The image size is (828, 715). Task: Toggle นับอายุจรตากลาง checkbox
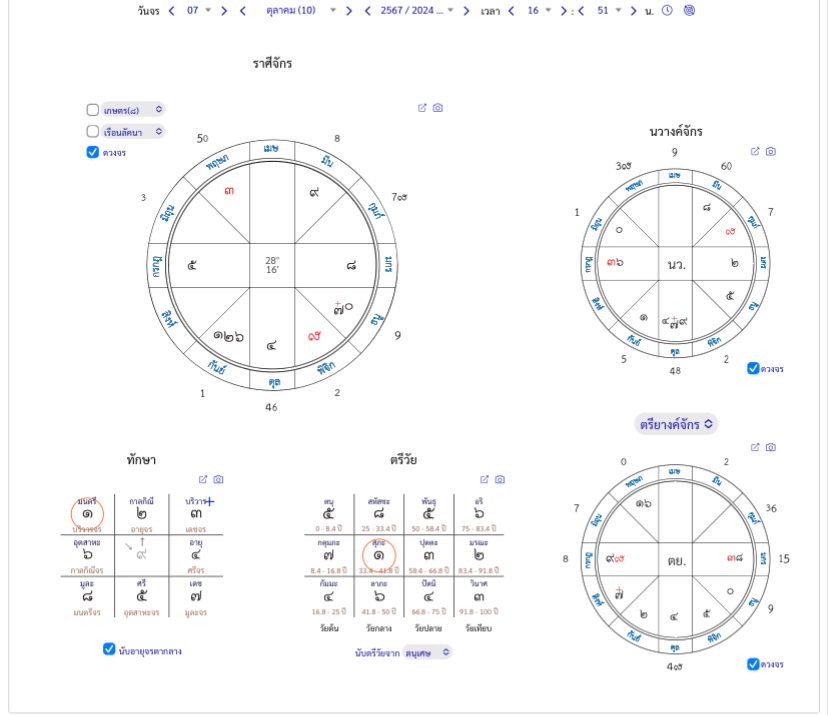click(109, 649)
